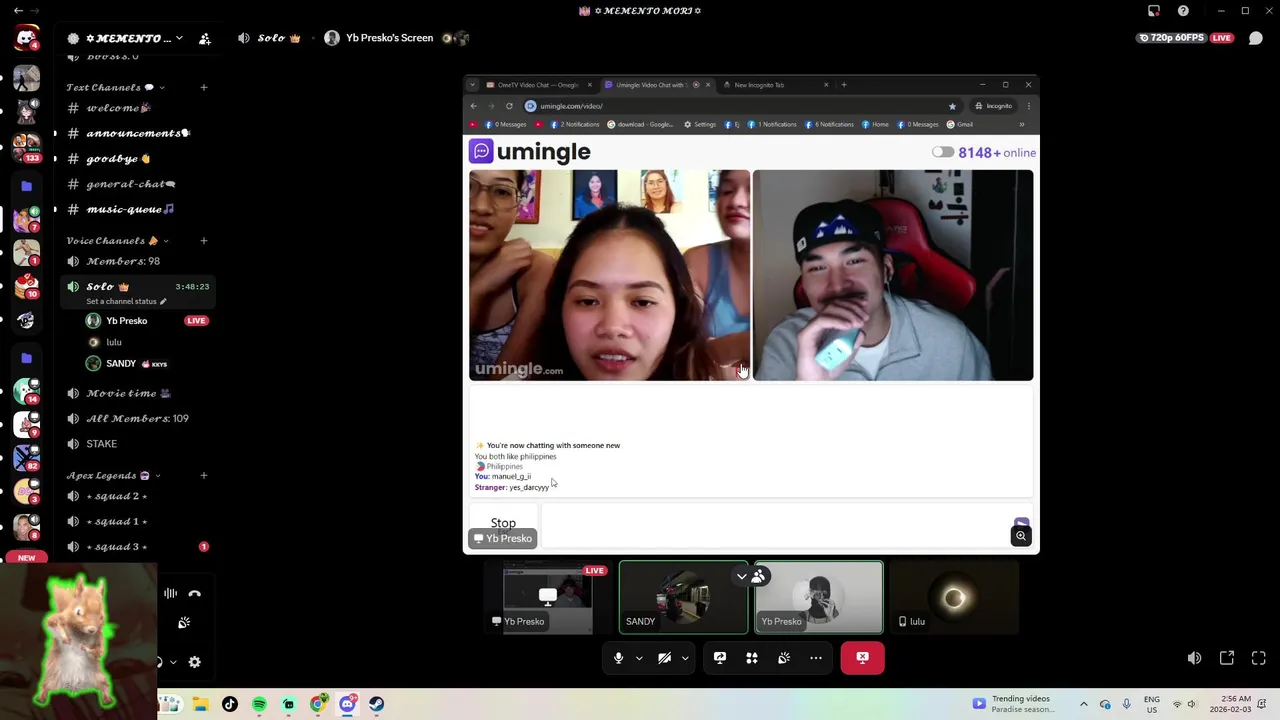Image resolution: width=1280 pixels, height=720 pixels.
Task: Select the Yb Presko live stream thumbnail
Action: (x=547, y=597)
